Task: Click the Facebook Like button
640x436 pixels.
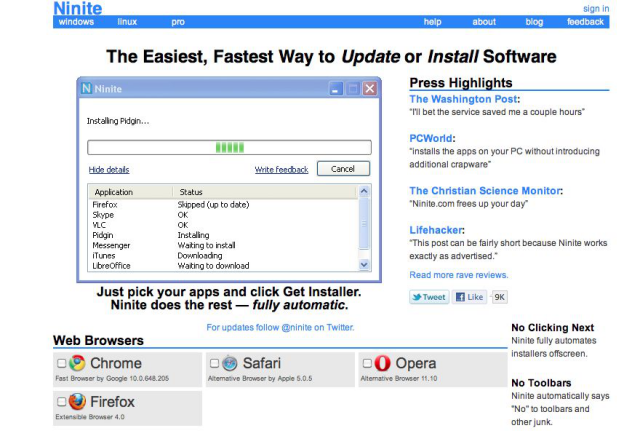Action: (469, 297)
